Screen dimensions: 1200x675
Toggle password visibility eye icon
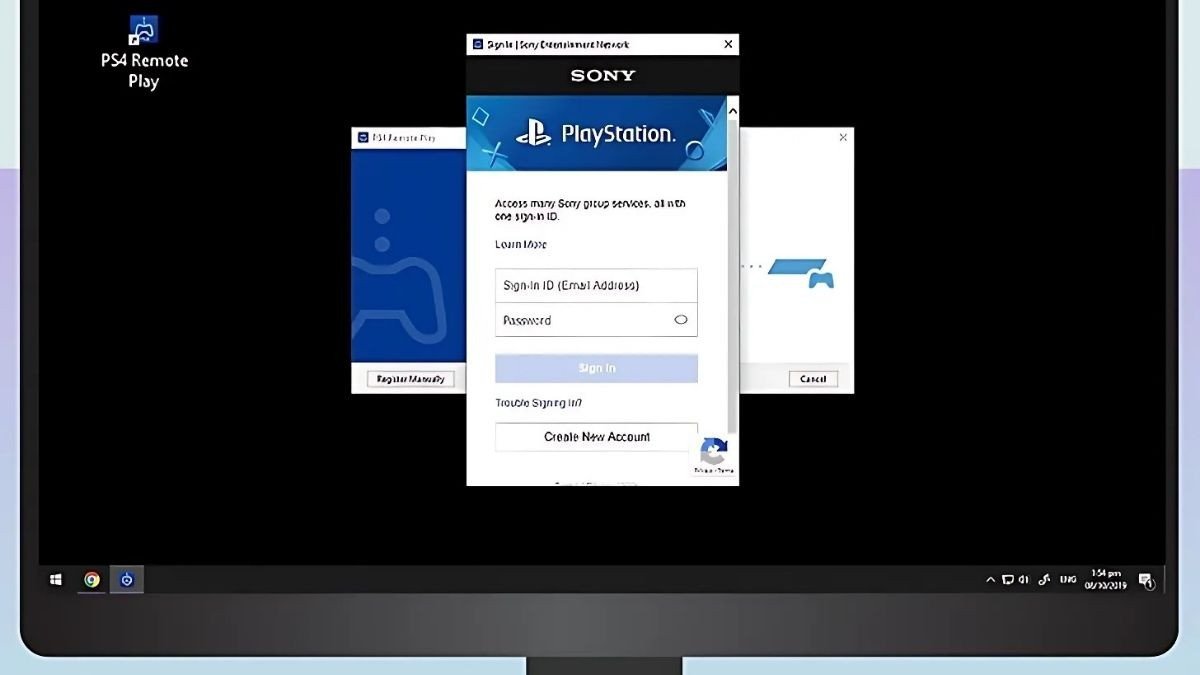[x=681, y=320]
